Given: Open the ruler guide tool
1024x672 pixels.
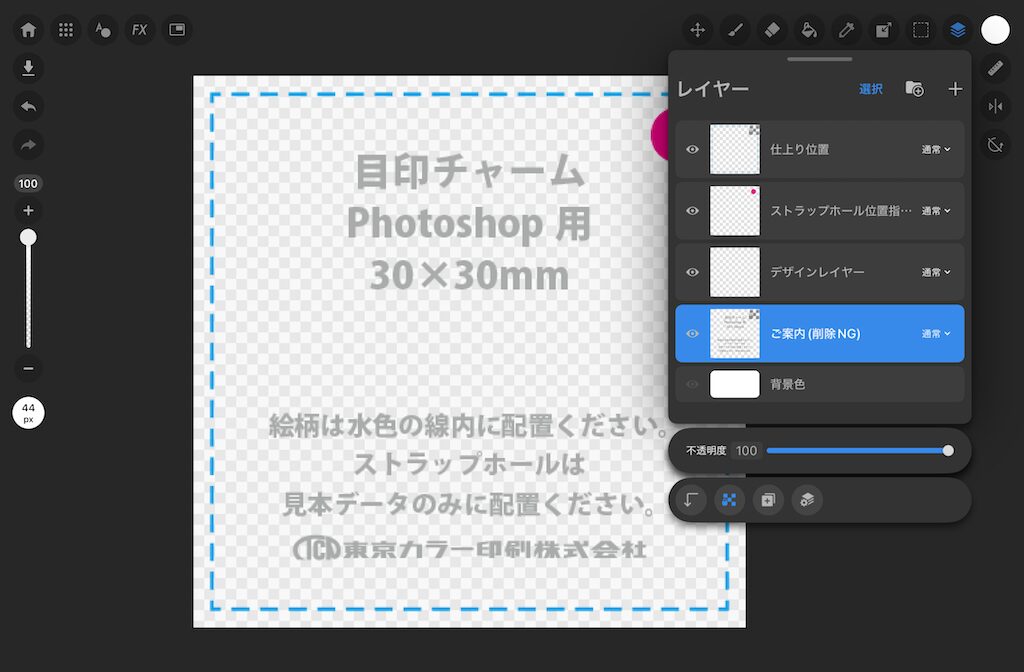Looking at the screenshot, I should point(995,68).
